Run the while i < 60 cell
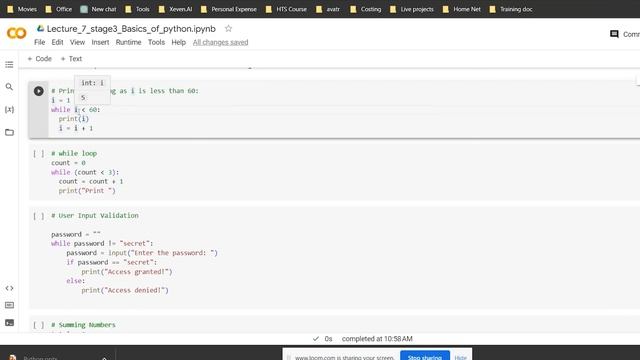The image size is (640, 360). [x=39, y=91]
